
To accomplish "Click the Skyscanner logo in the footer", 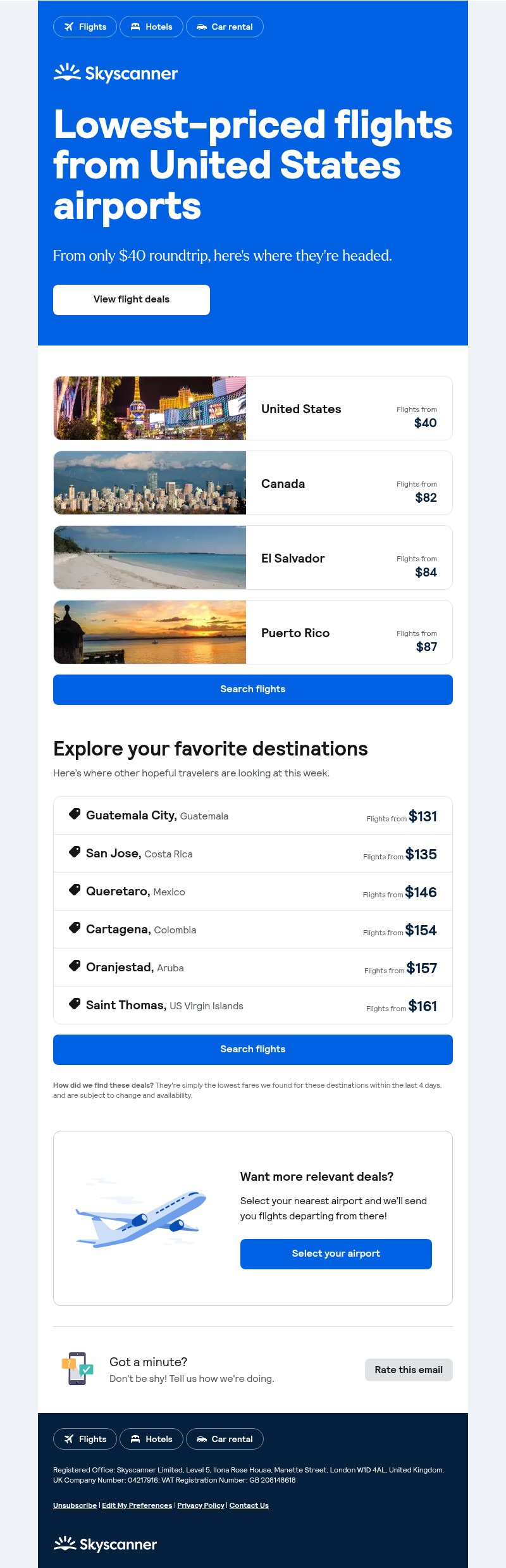I will [105, 1544].
